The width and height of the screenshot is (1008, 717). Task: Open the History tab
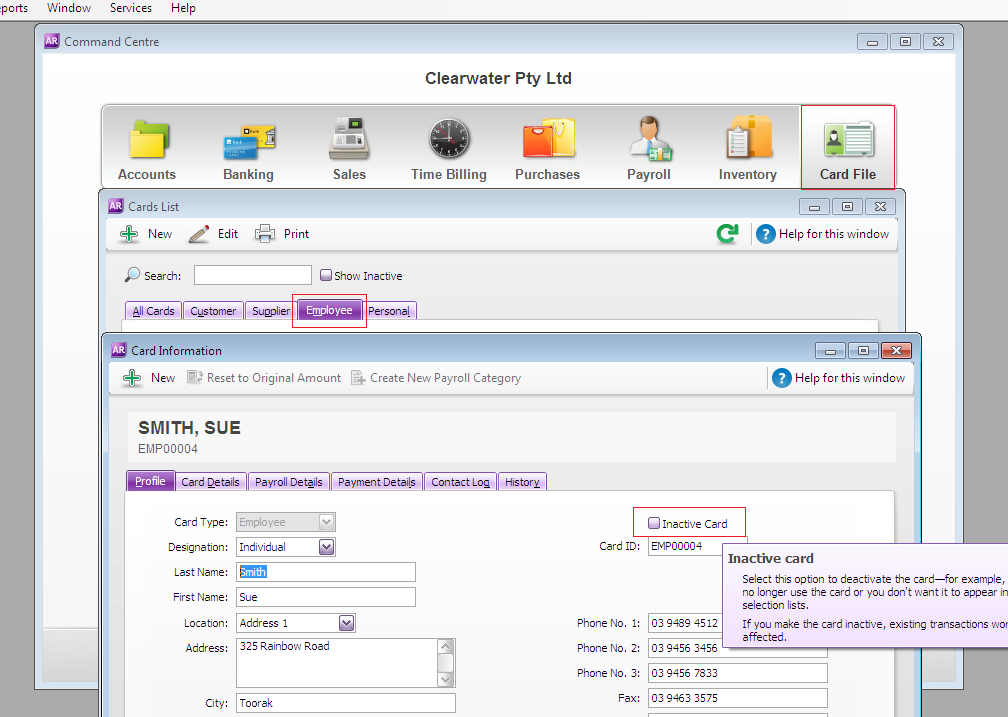pyautogui.click(x=522, y=482)
